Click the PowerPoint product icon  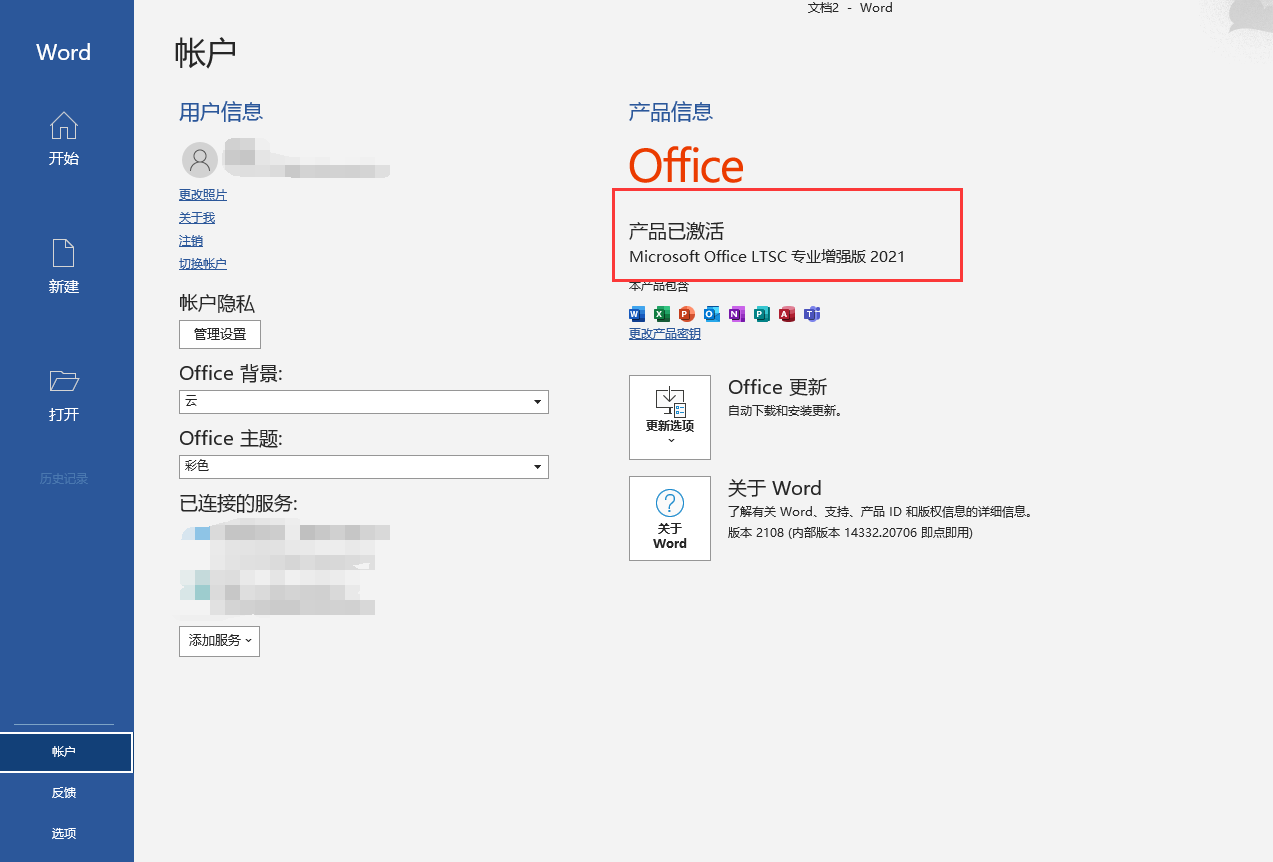pyautogui.click(x=687, y=314)
